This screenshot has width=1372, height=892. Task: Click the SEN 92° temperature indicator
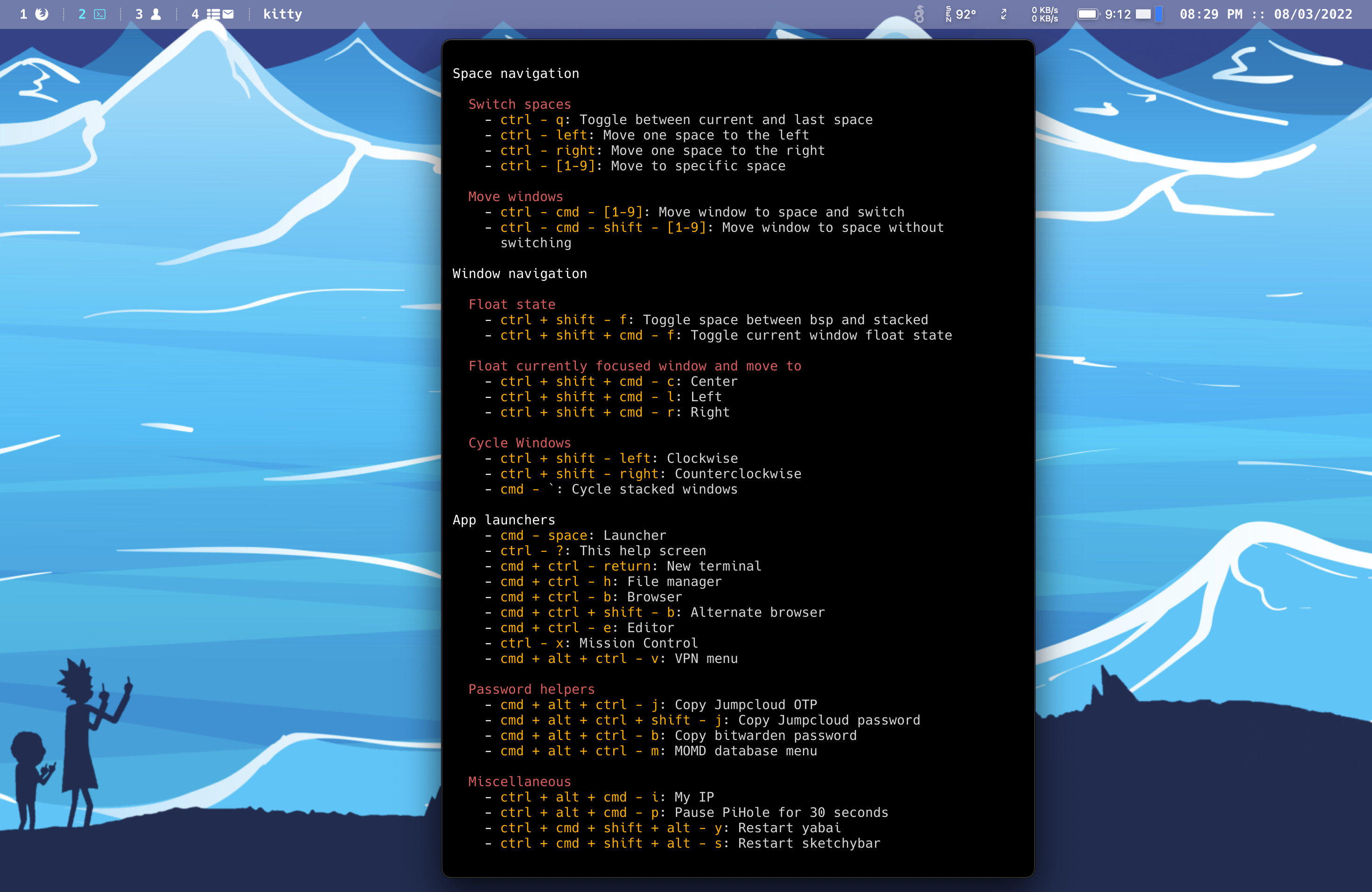coord(961,14)
